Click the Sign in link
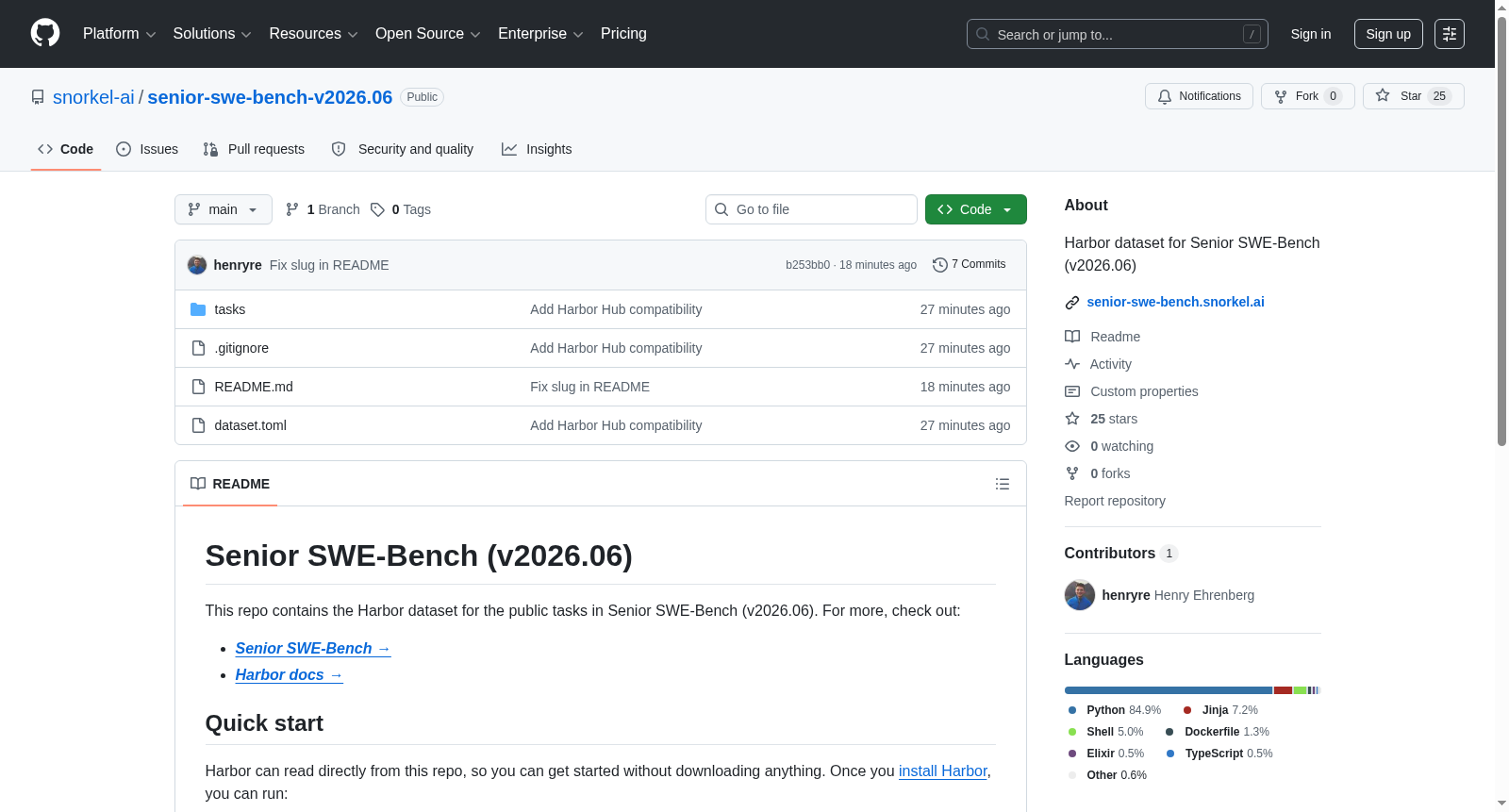 1311,34
